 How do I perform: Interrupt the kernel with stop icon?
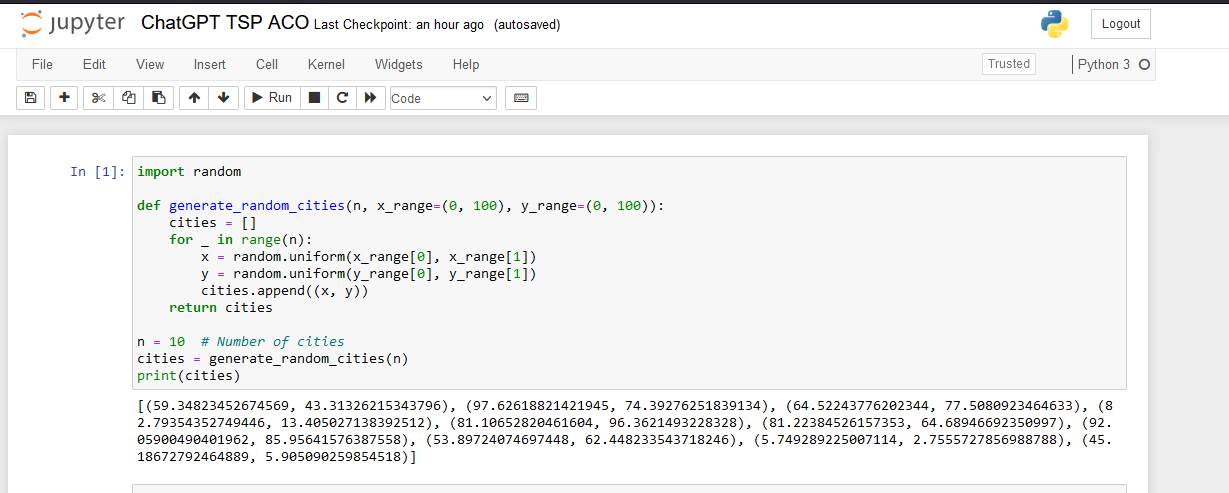click(314, 98)
